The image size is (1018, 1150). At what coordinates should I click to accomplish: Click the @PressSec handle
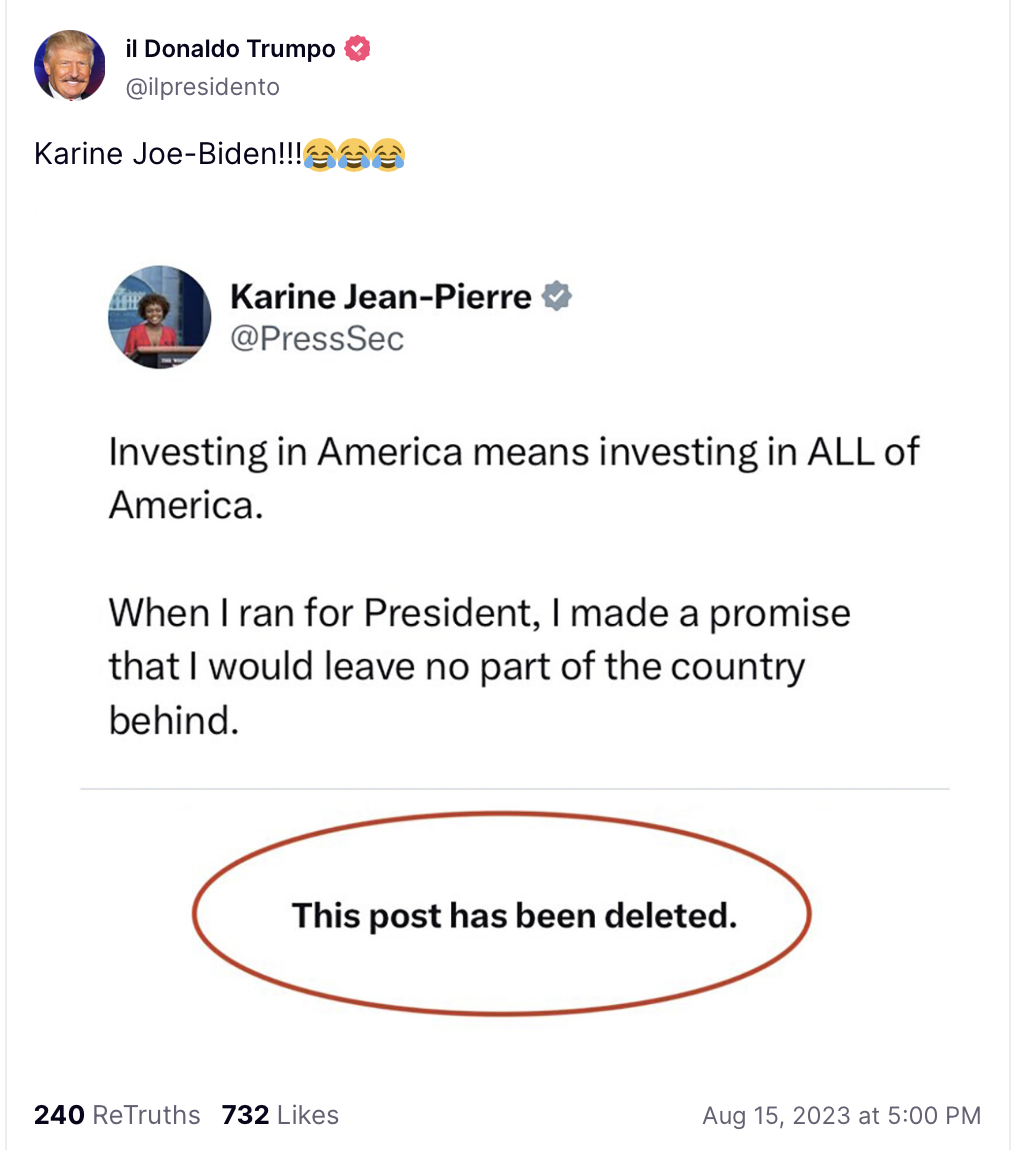317,338
